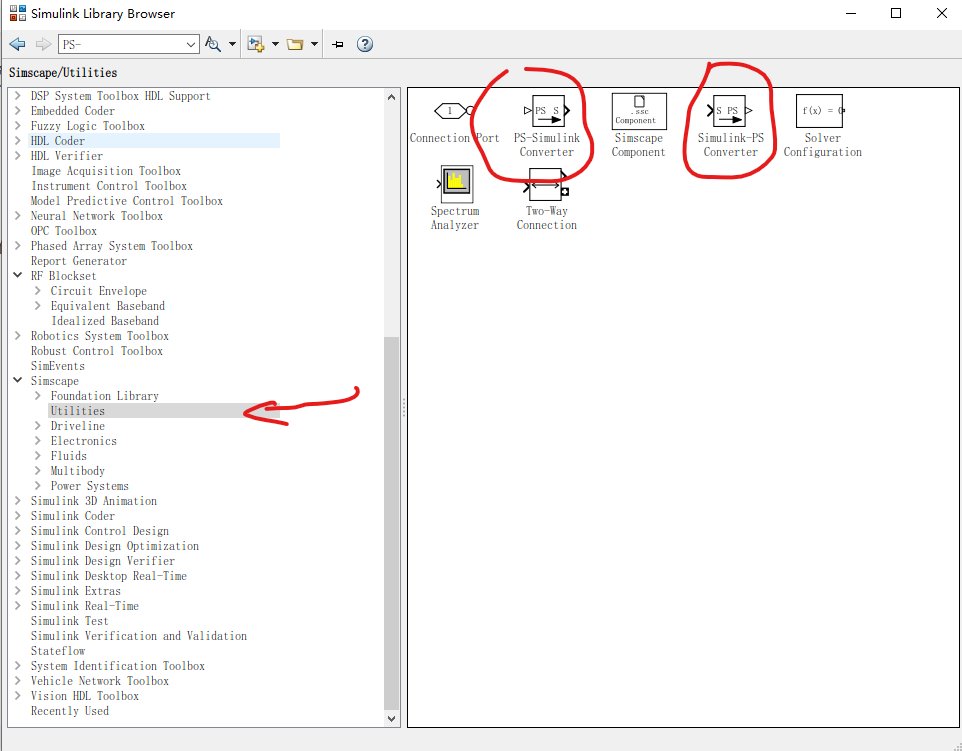The height and width of the screenshot is (751, 962).
Task: Expand the Circuit Envelope sublibrary
Action: click(37, 291)
